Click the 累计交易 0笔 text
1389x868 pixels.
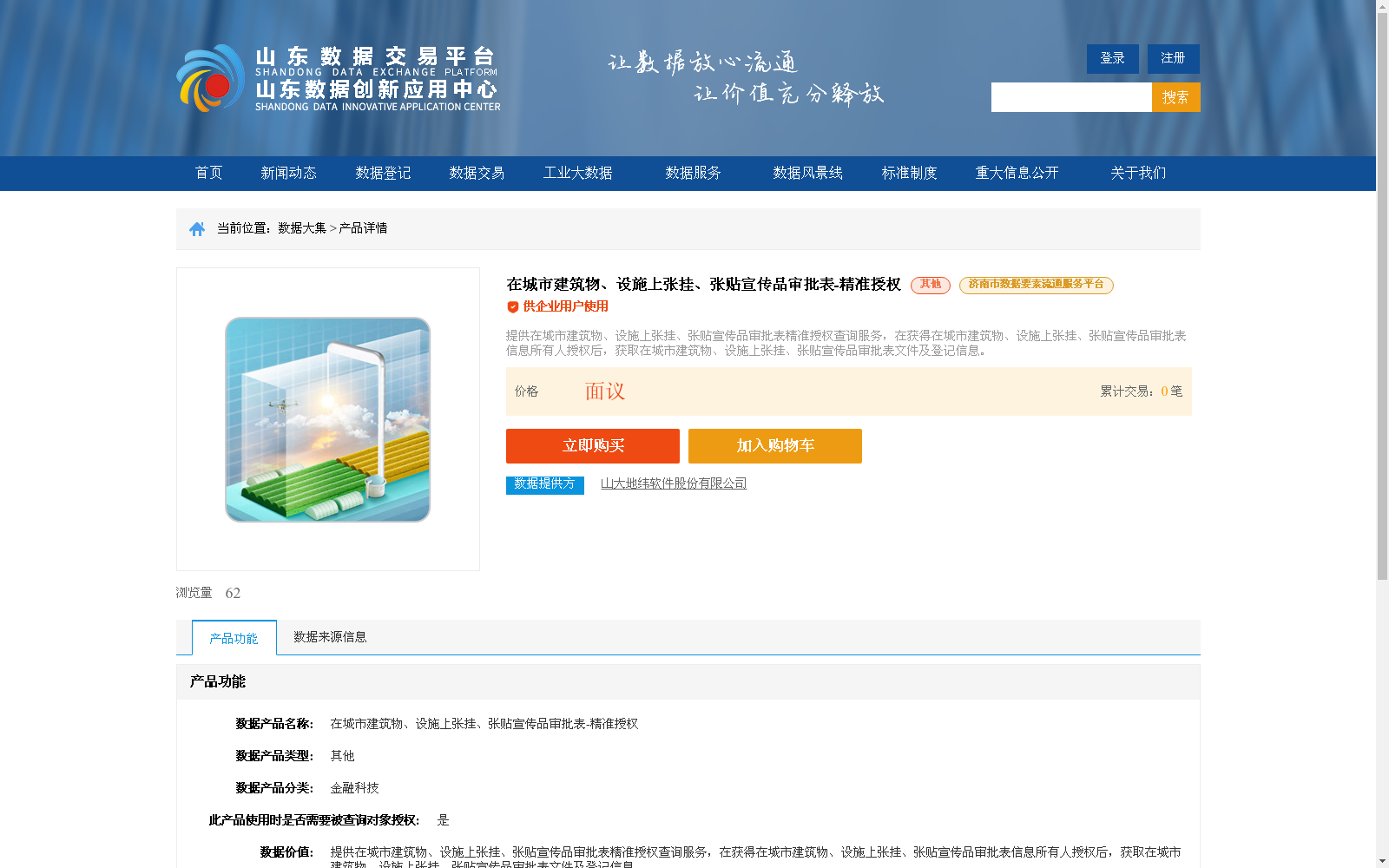click(1142, 391)
